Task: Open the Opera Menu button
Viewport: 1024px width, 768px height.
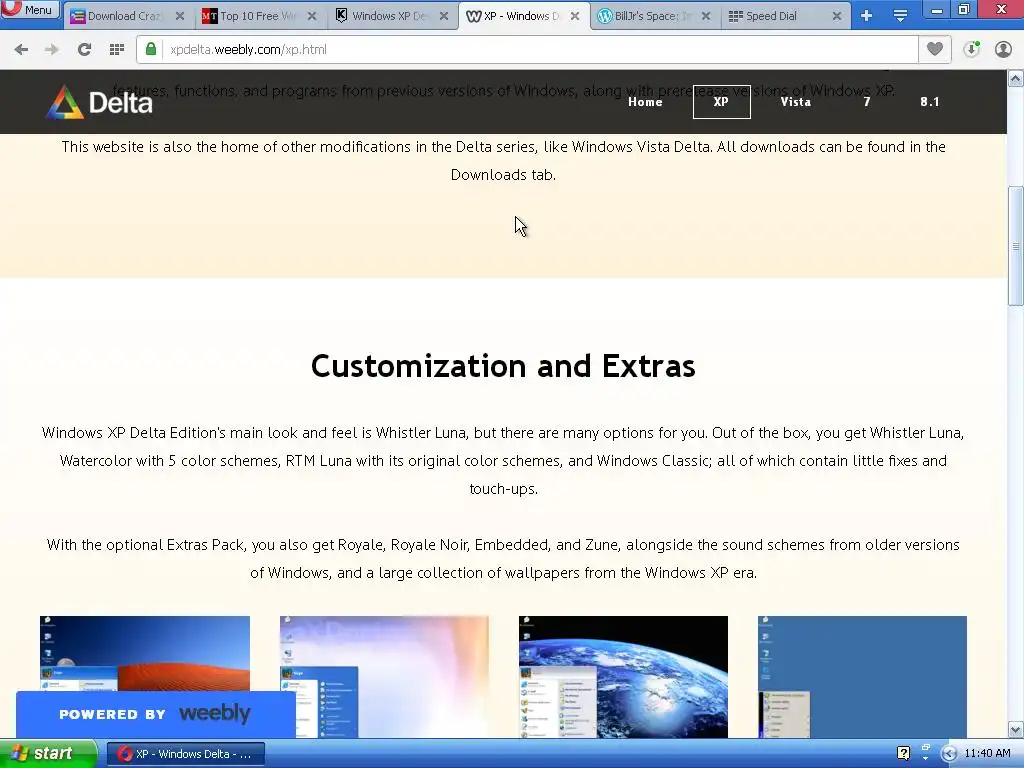Action: (30, 10)
